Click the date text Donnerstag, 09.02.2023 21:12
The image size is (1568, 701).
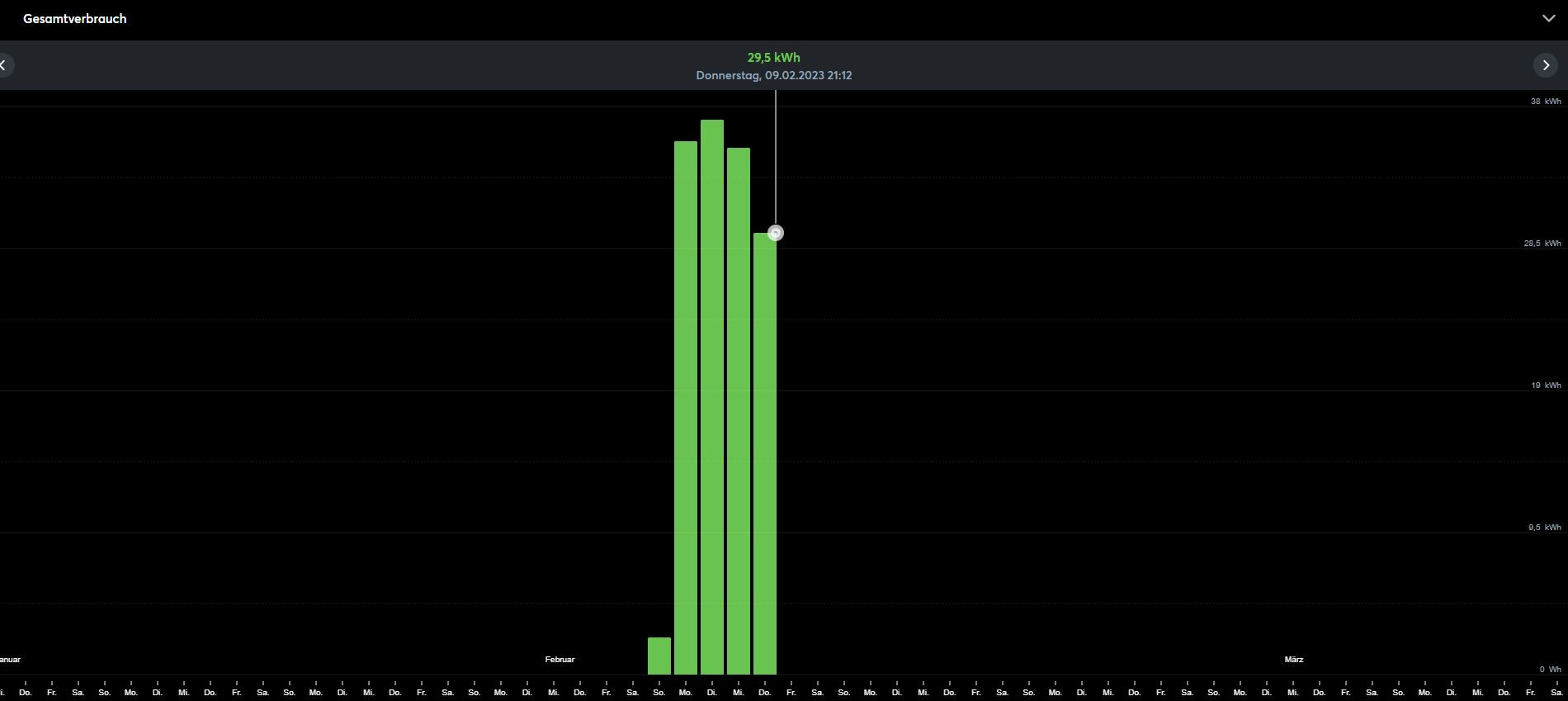pos(773,75)
